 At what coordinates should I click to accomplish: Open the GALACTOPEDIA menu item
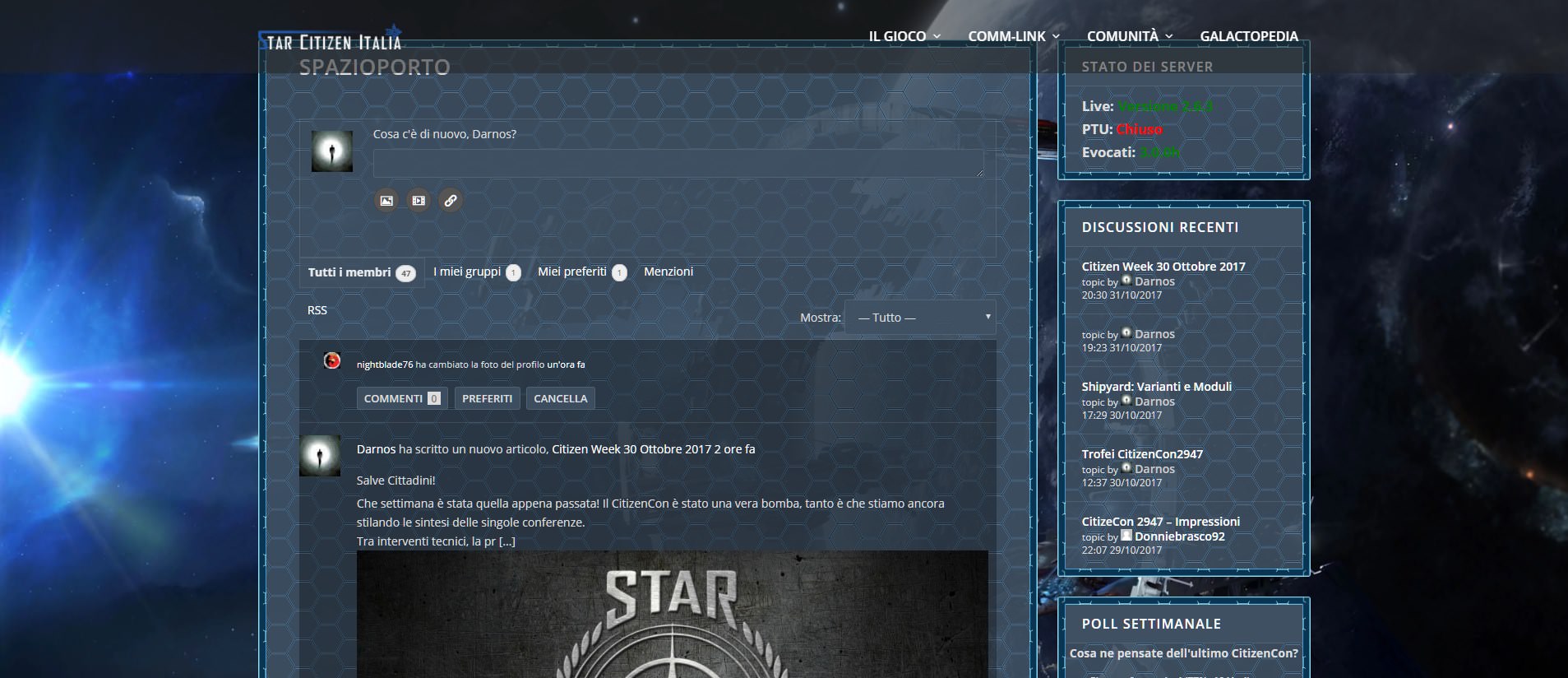tap(1248, 36)
